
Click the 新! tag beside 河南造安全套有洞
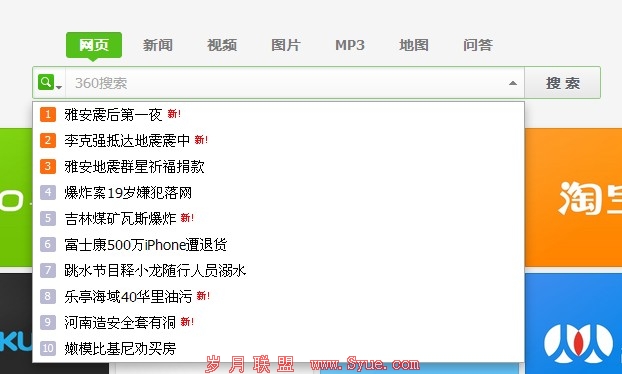click(x=187, y=322)
